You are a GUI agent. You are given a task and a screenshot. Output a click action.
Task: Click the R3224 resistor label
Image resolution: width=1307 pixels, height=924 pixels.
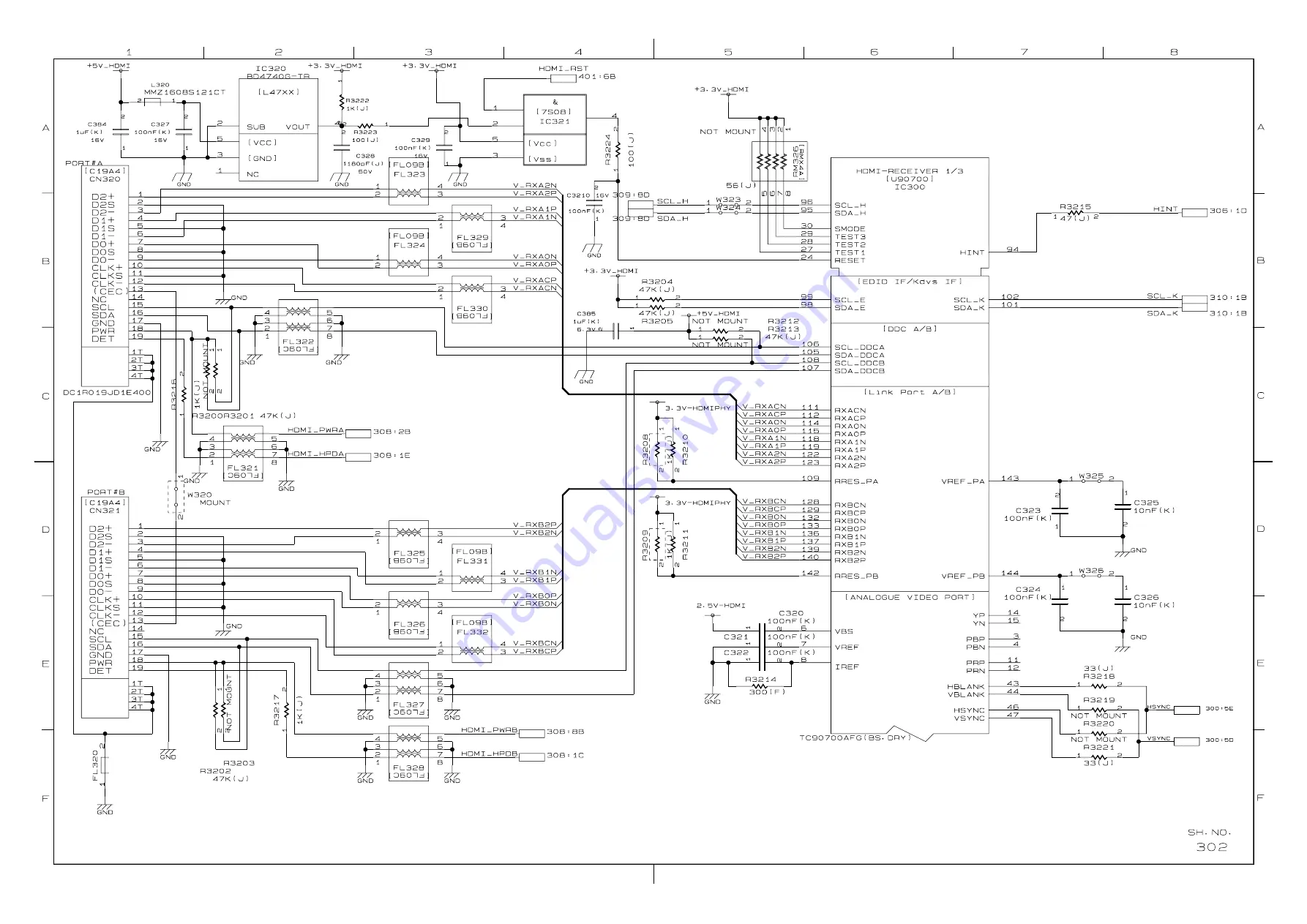(607, 149)
